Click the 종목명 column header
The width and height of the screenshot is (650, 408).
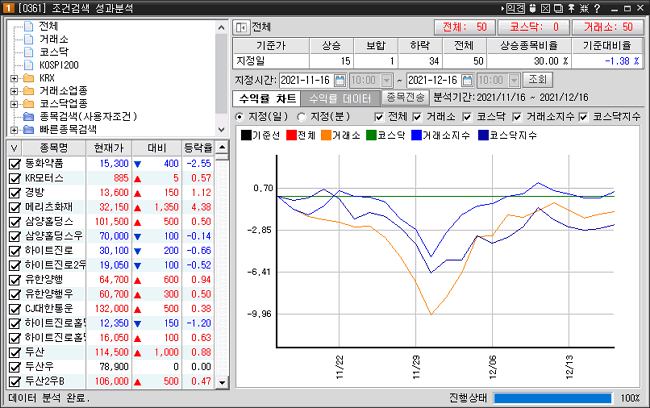54,148
